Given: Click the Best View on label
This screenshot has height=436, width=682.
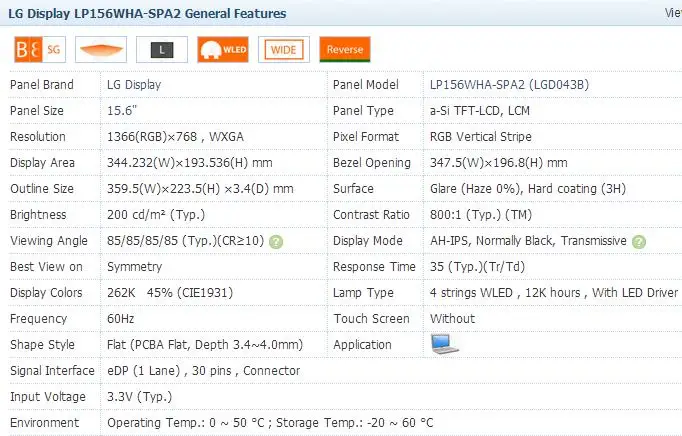Looking at the screenshot, I should (46, 266).
